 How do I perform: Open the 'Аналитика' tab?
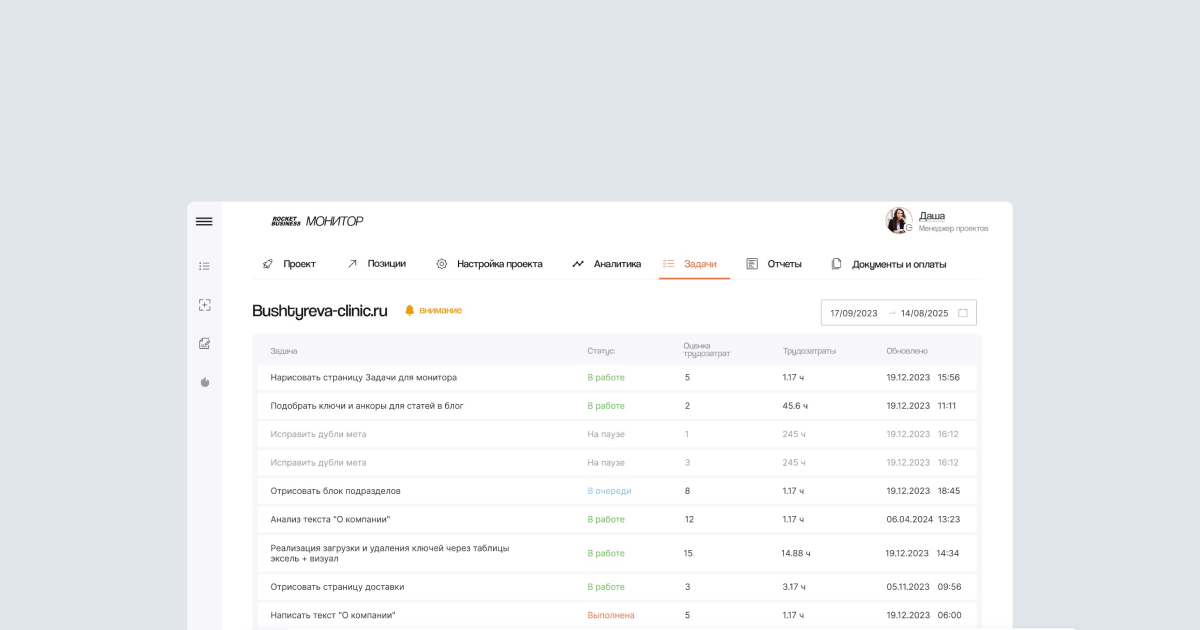tap(606, 264)
